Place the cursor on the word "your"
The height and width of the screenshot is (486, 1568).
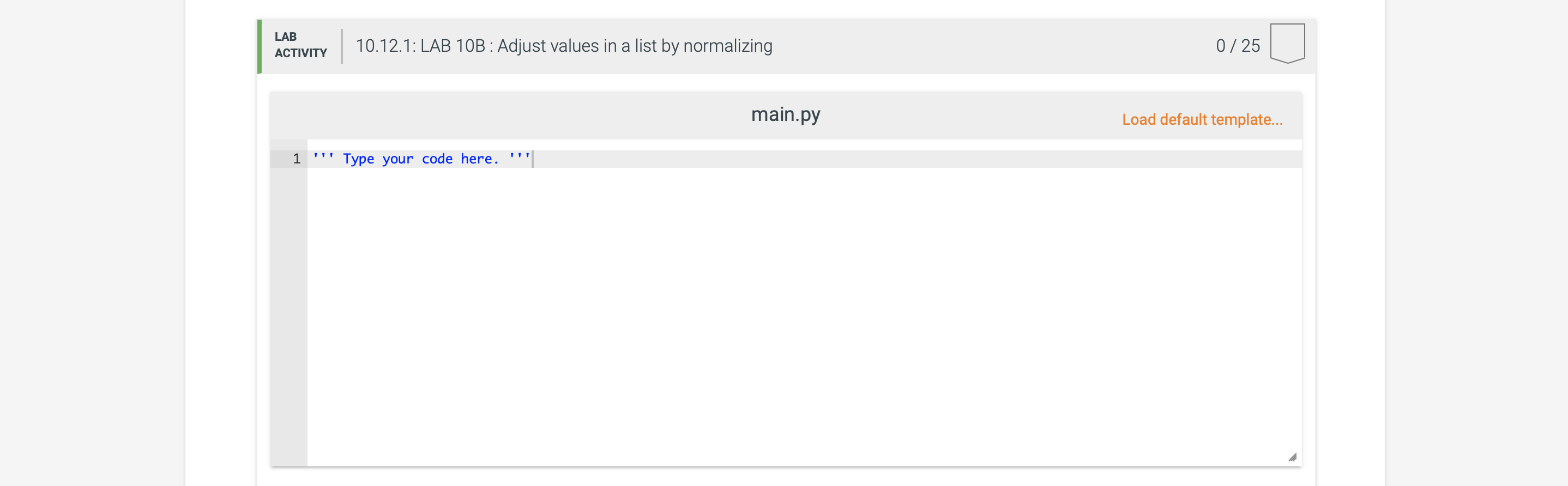pyautogui.click(x=397, y=159)
